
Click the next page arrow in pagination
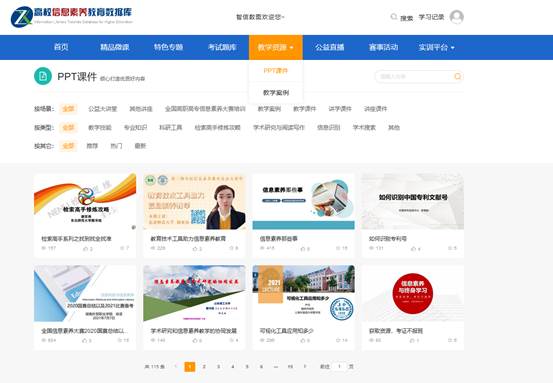click(305, 367)
